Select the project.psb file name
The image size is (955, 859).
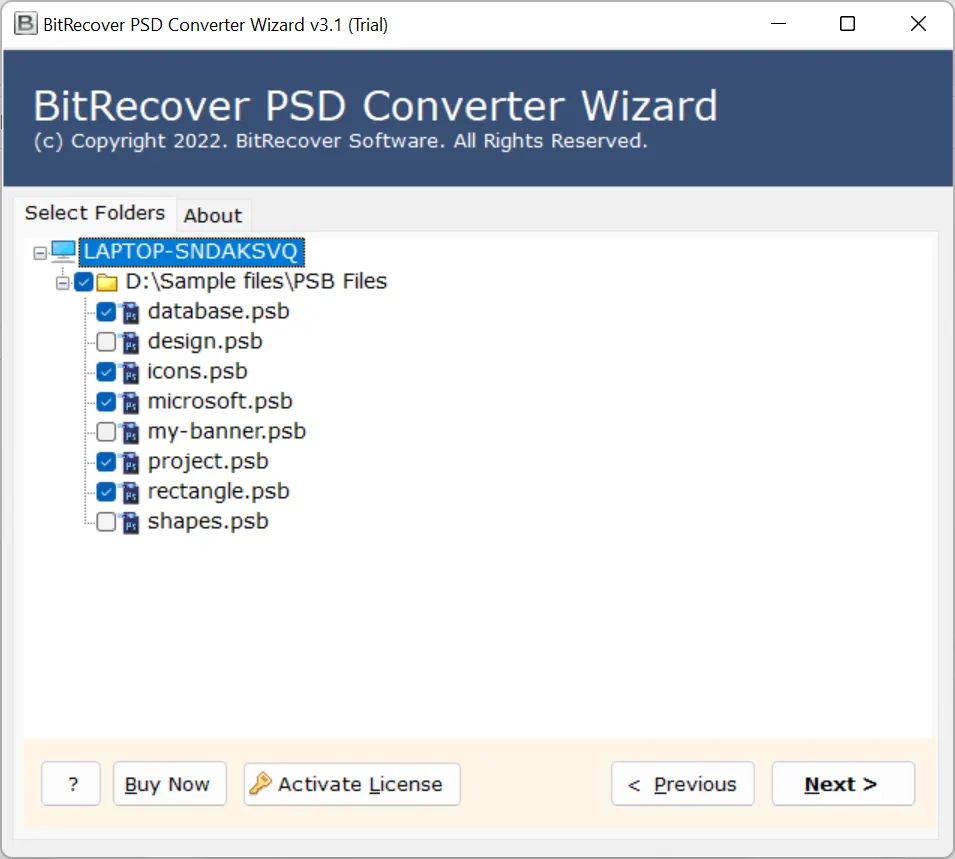(x=208, y=462)
